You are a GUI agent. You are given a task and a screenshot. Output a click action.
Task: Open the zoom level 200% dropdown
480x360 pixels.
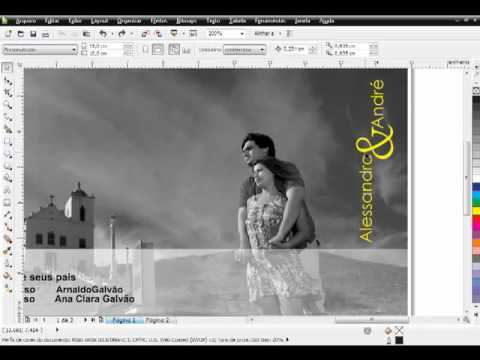[242, 34]
